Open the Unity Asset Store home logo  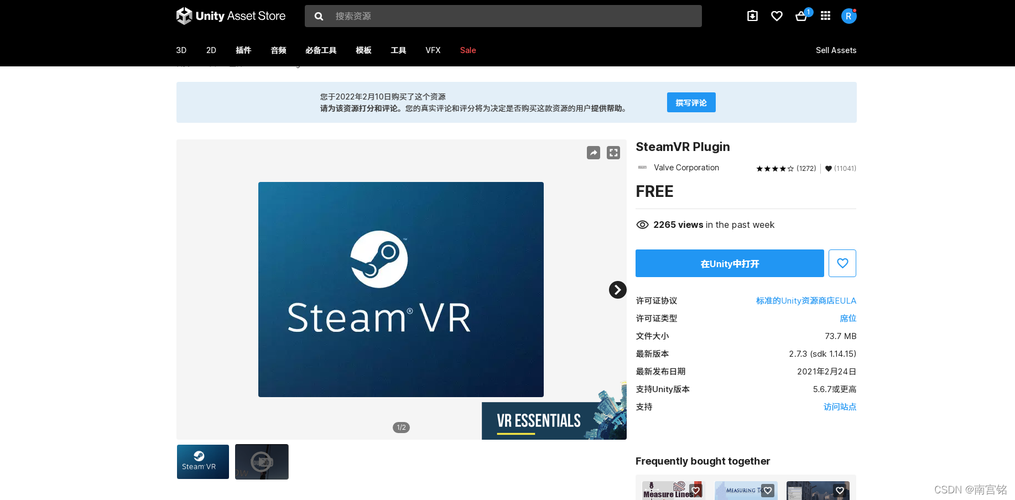230,16
